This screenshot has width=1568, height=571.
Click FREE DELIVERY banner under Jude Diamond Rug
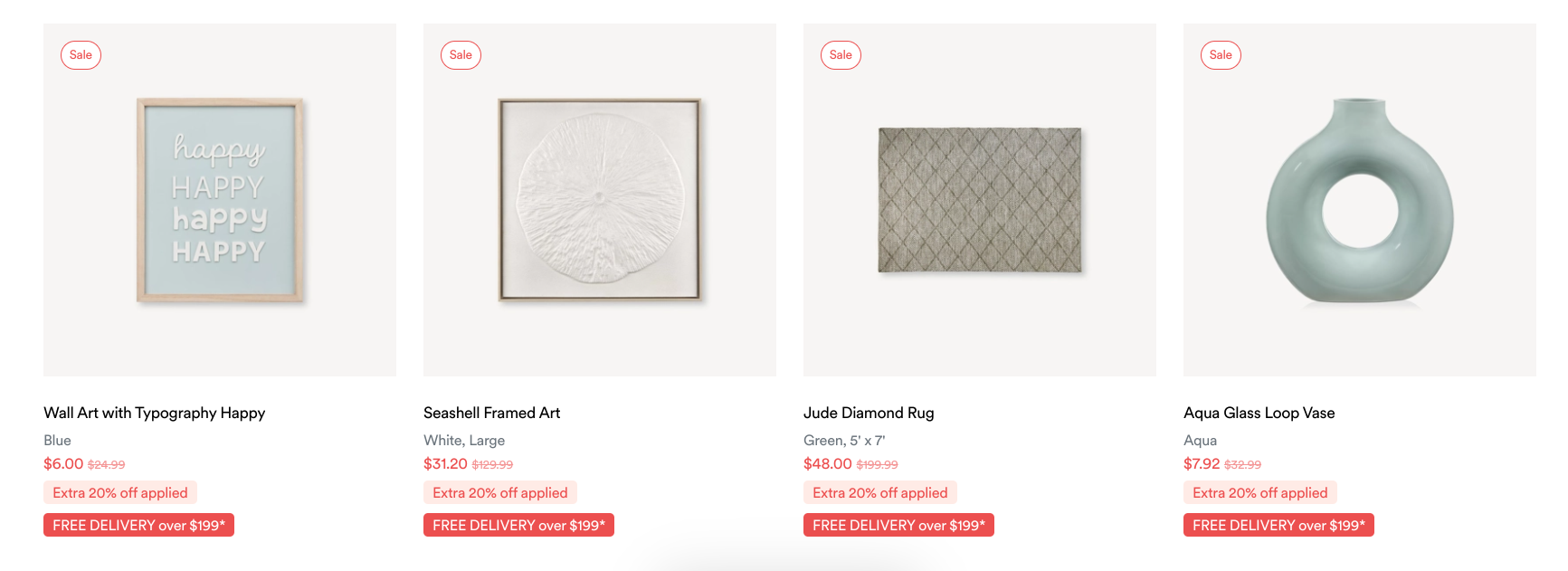click(x=898, y=526)
